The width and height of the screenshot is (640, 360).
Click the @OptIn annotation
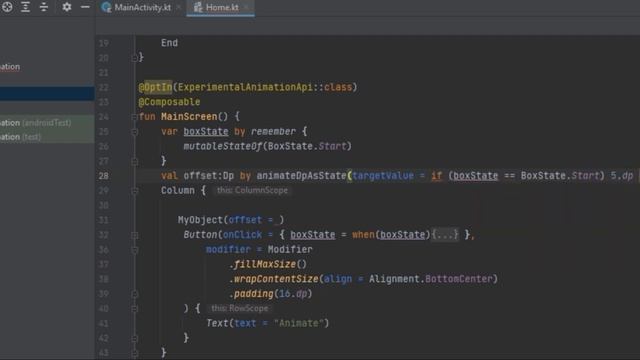(x=156, y=87)
